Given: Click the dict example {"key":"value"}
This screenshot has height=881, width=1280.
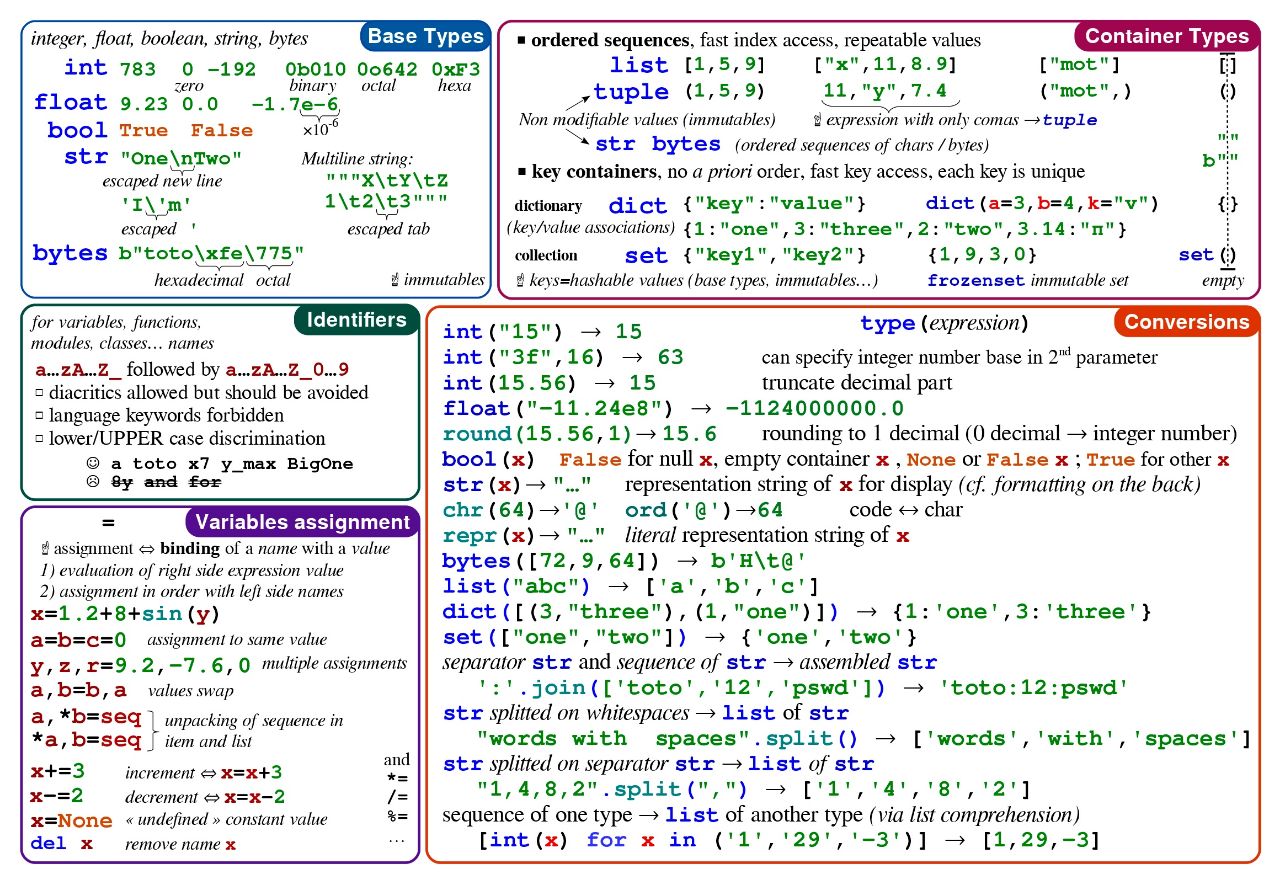Looking at the screenshot, I should [776, 204].
